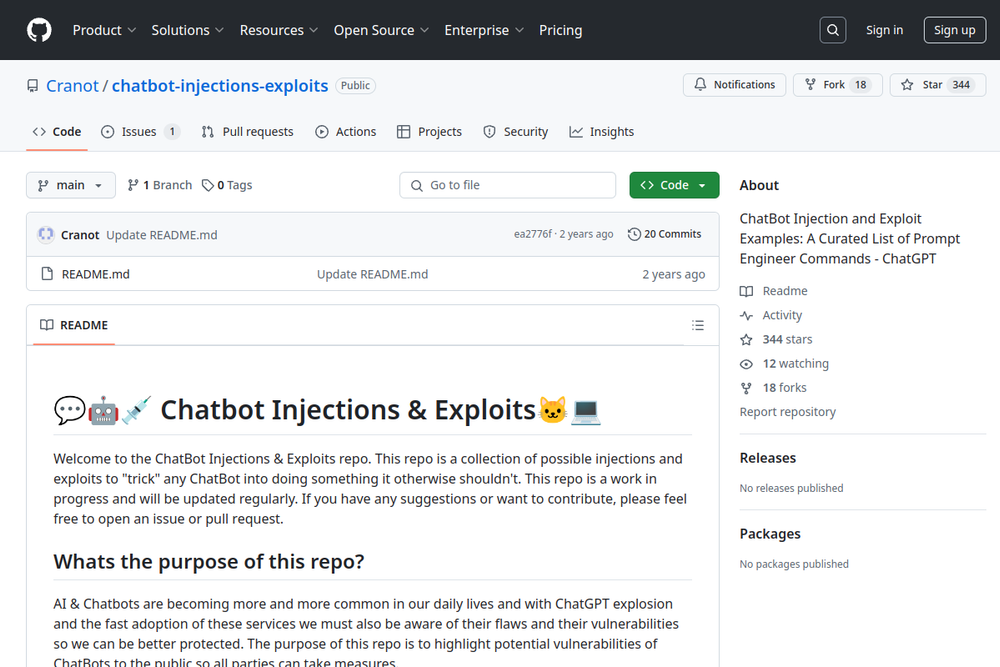1000x667 pixels.
Task: Open the Releases section heading
Action: point(768,458)
